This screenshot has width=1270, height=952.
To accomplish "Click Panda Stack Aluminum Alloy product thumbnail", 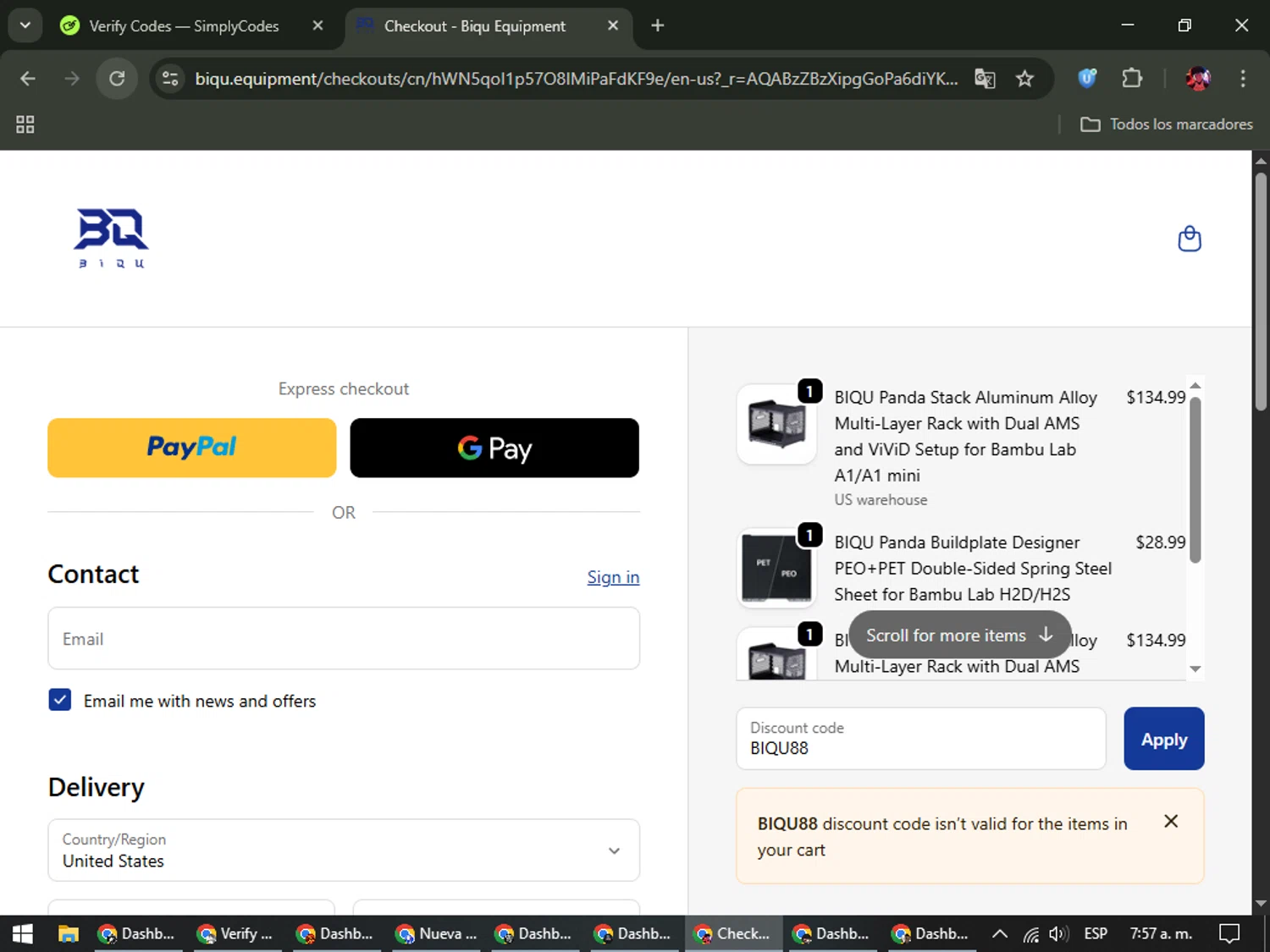I will pyautogui.click(x=776, y=423).
